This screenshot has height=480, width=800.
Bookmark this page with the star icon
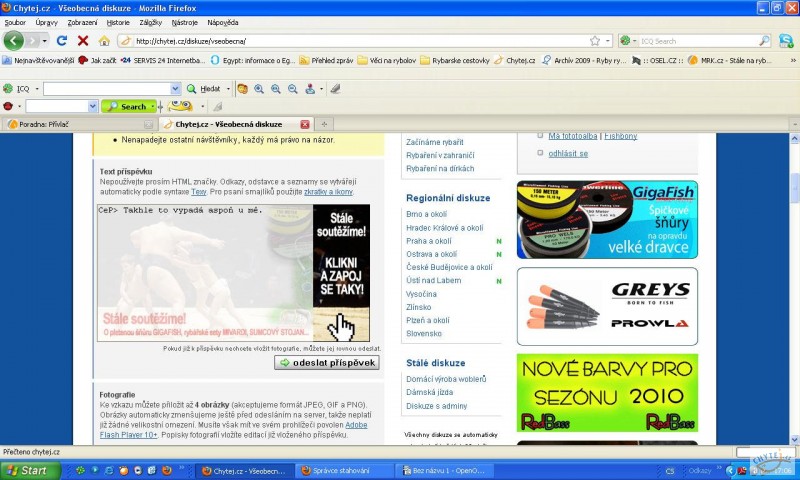594,41
